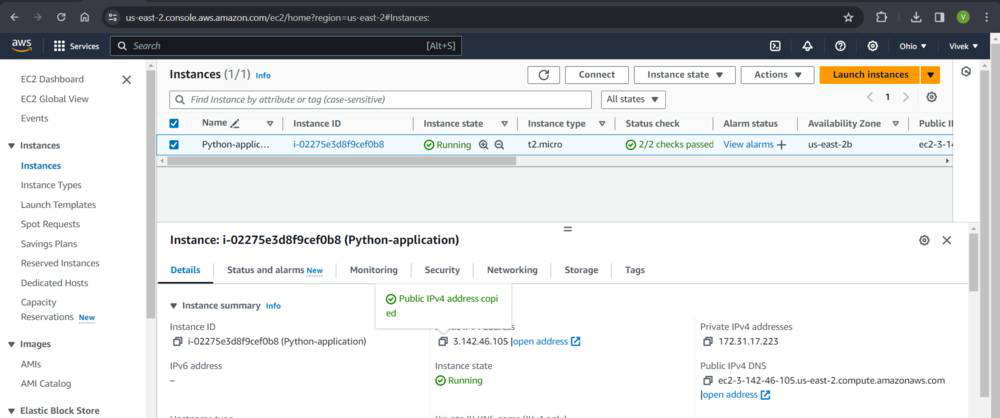Open AWS CloudShell terminal icon
The image size is (1000, 418).
click(775, 46)
